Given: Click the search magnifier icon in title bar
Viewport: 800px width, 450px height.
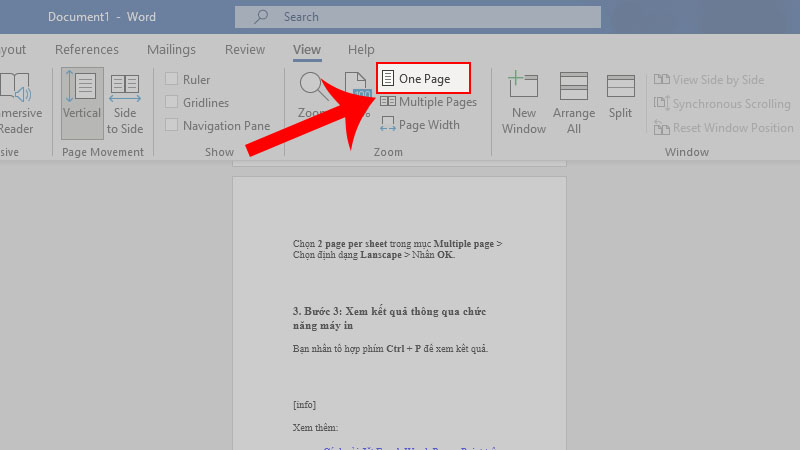Looking at the screenshot, I should tap(261, 16).
